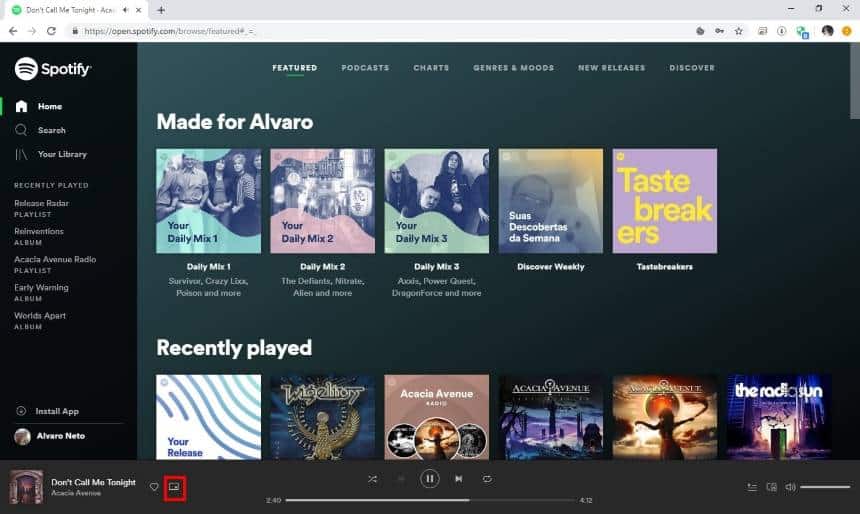Adjust the volume slider
The width and height of the screenshot is (860, 514).
tap(825, 487)
